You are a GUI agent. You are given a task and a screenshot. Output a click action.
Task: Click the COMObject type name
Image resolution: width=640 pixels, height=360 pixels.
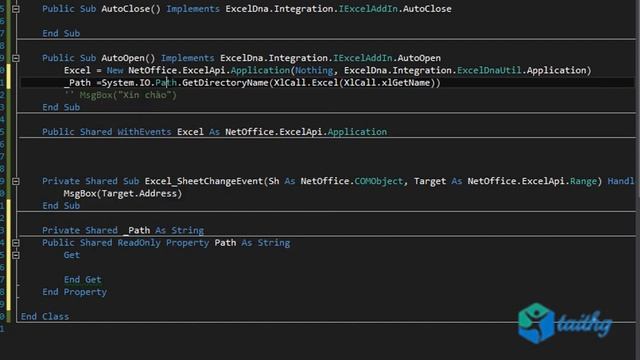[x=378, y=181]
